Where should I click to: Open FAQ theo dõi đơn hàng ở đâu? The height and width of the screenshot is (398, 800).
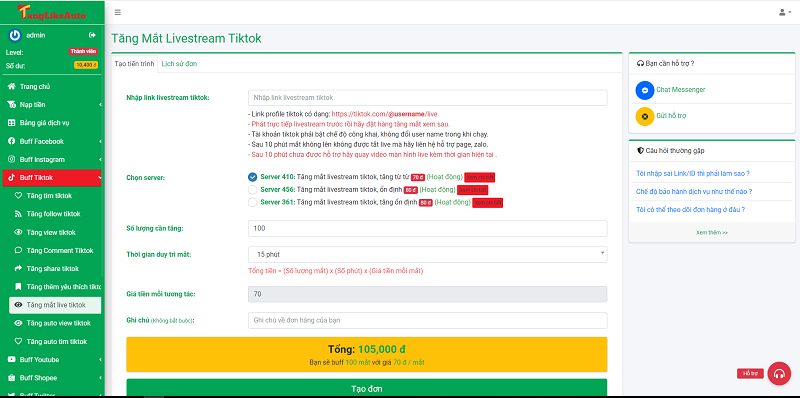click(691, 209)
